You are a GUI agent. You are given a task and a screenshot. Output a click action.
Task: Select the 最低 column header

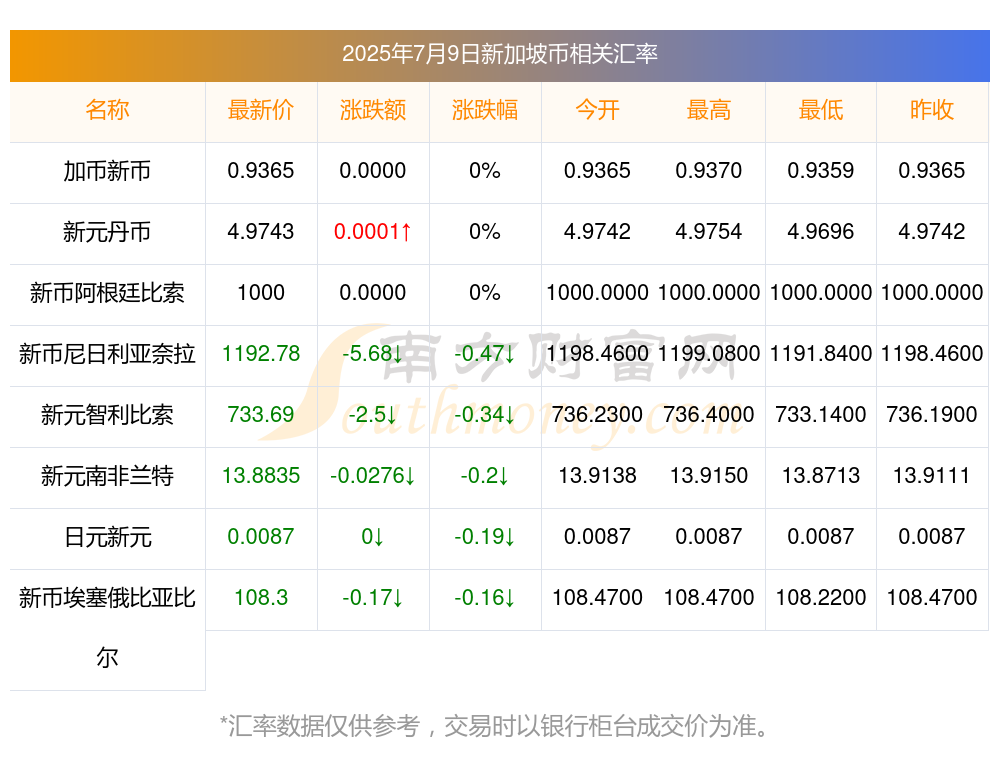[x=821, y=110]
